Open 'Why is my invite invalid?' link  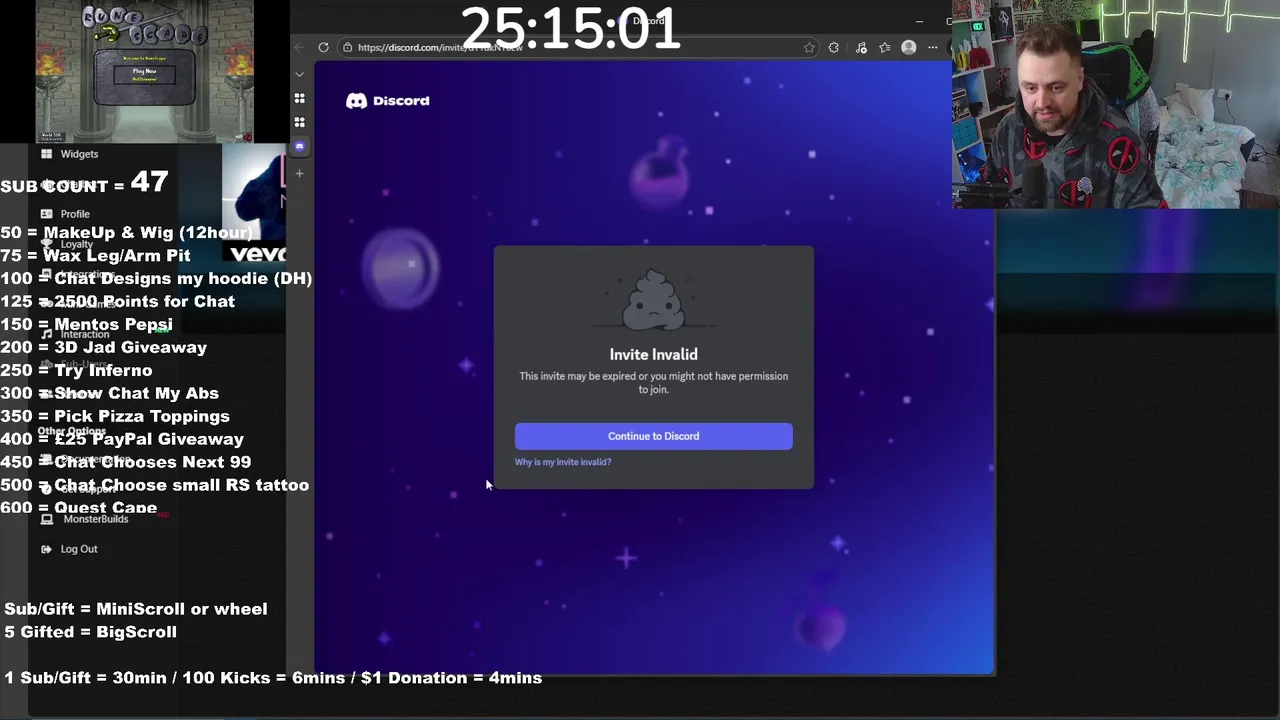563,462
